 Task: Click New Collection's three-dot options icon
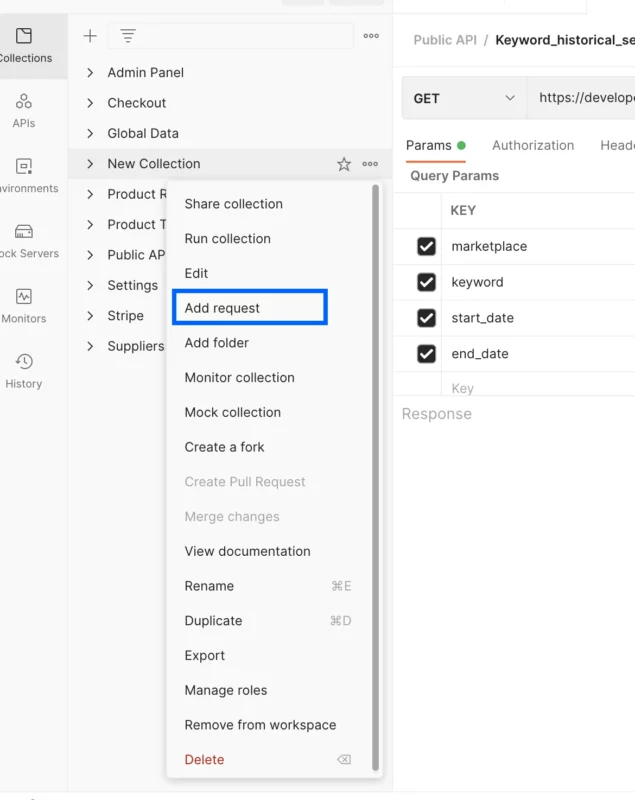tap(370, 164)
